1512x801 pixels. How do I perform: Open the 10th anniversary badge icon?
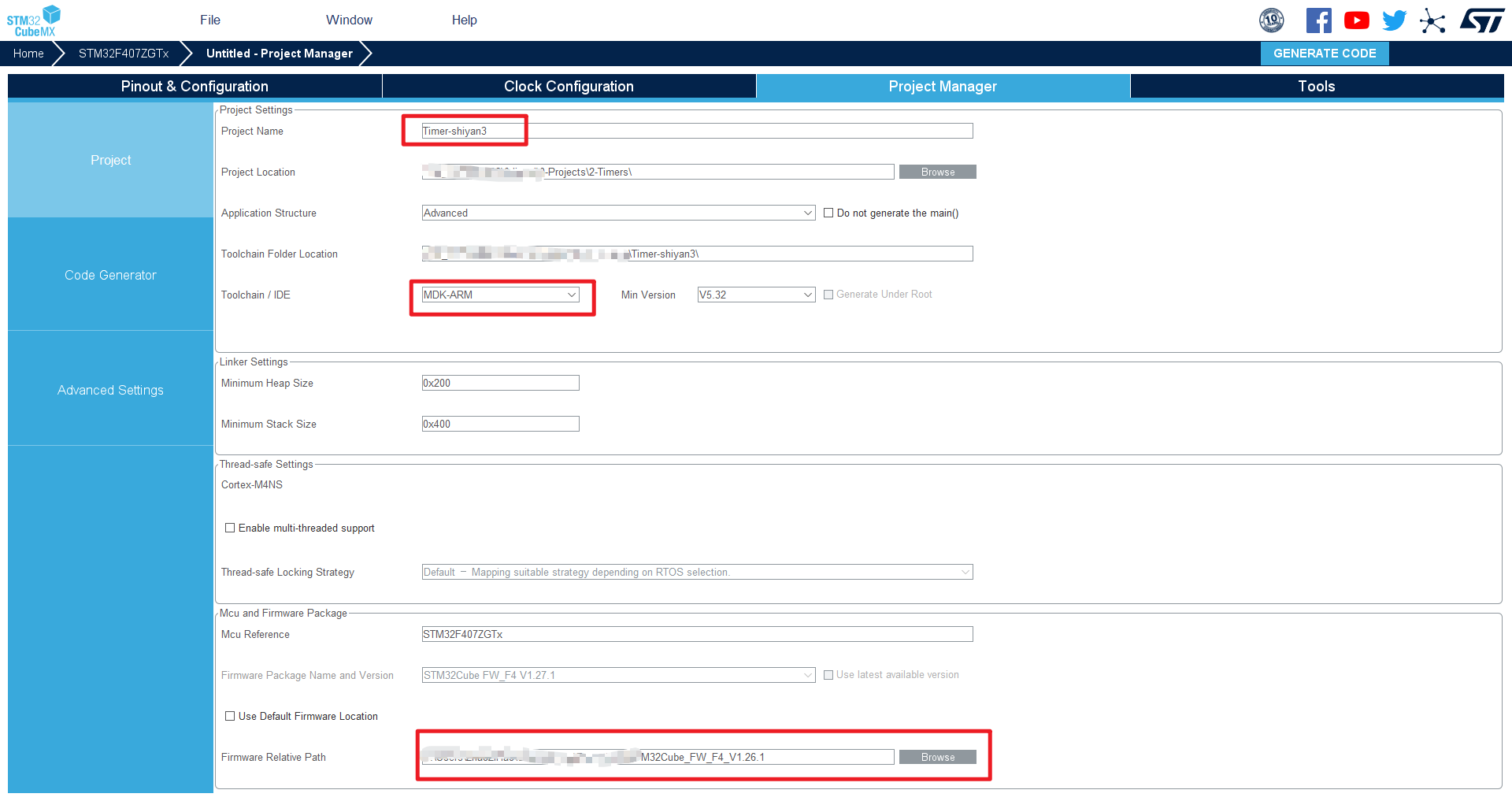click(1272, 20)
